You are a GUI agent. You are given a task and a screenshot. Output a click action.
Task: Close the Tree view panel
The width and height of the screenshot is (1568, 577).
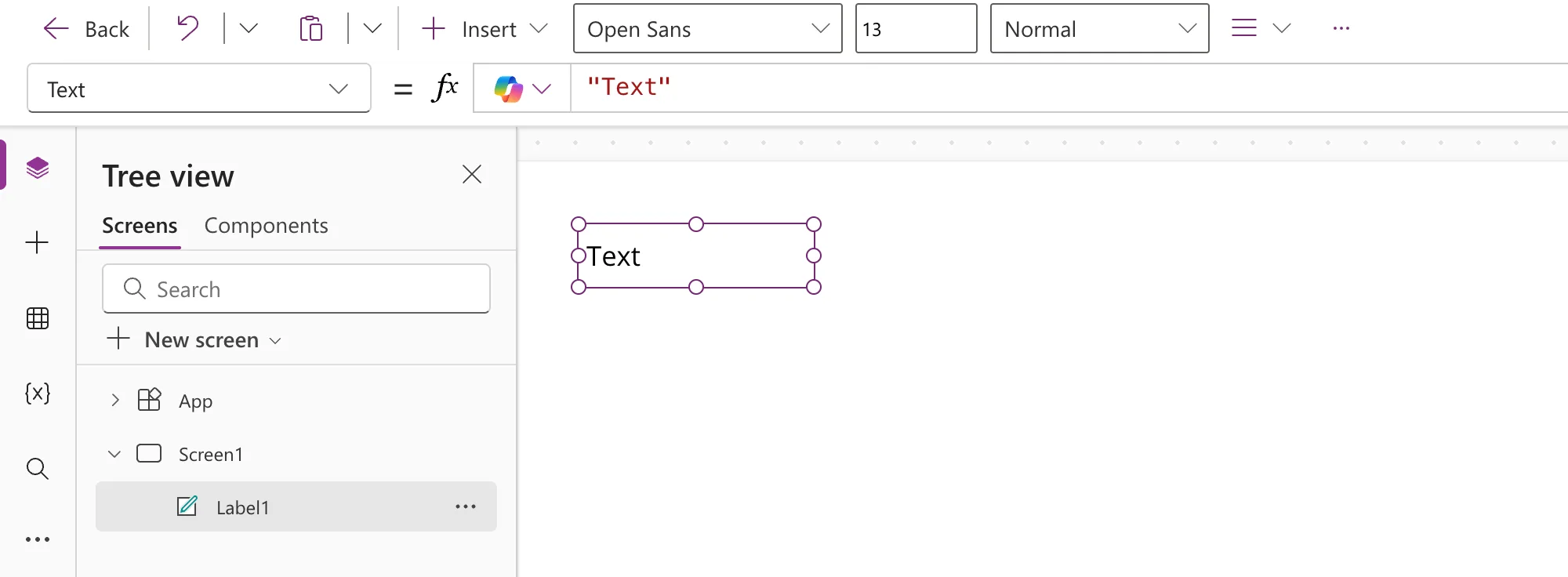pyautogui.click(x=472, y=174)
